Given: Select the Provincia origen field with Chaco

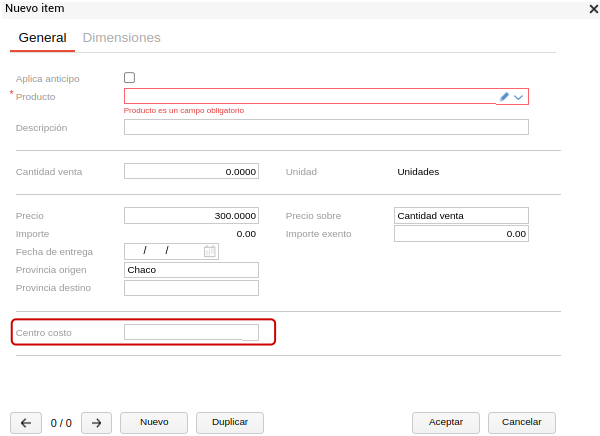Looking at the screenshot, I should click(191, 270).
